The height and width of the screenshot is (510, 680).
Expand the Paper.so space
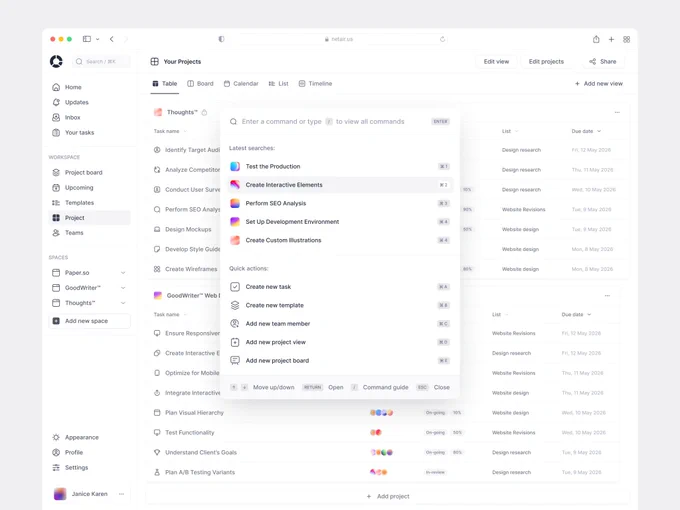tap(123, 273)
